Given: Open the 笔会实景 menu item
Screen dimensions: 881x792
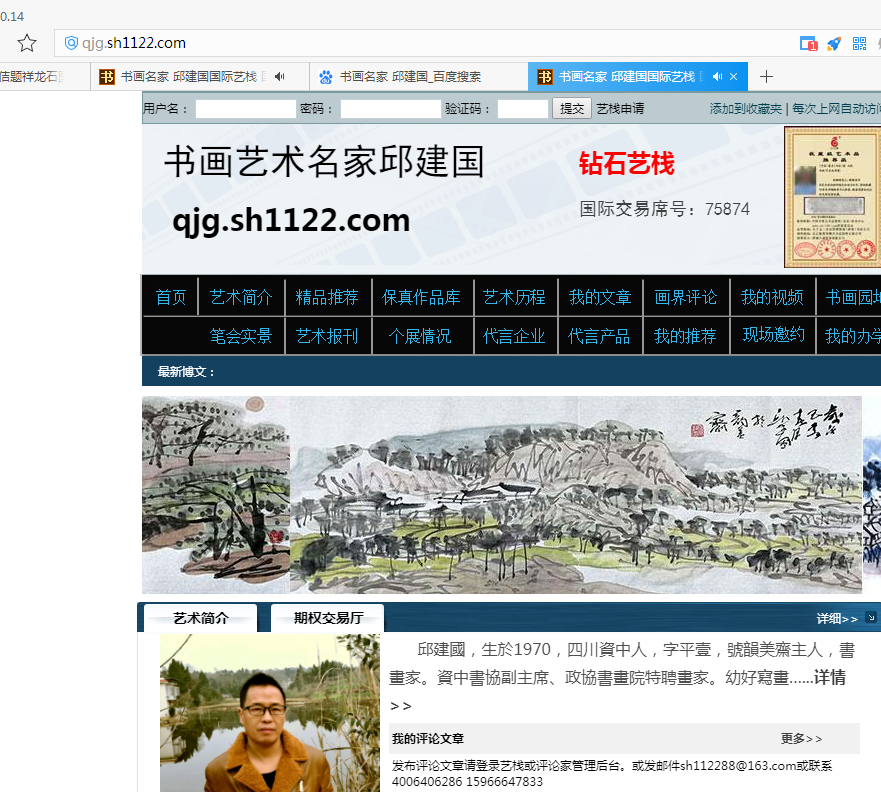Looking at the screenshot, I should (x=241, y=336).
